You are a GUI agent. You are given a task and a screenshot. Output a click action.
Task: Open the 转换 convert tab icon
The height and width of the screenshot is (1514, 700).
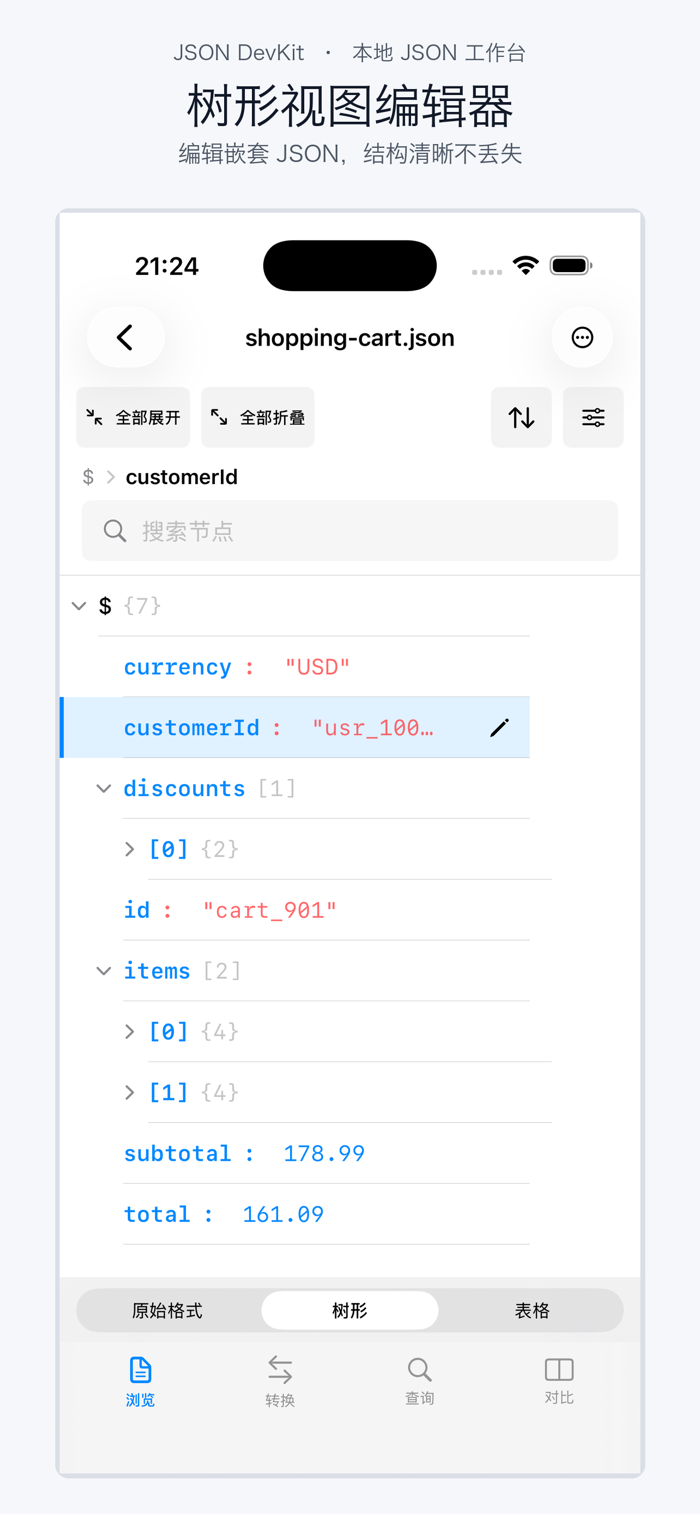click(280, 1369)
